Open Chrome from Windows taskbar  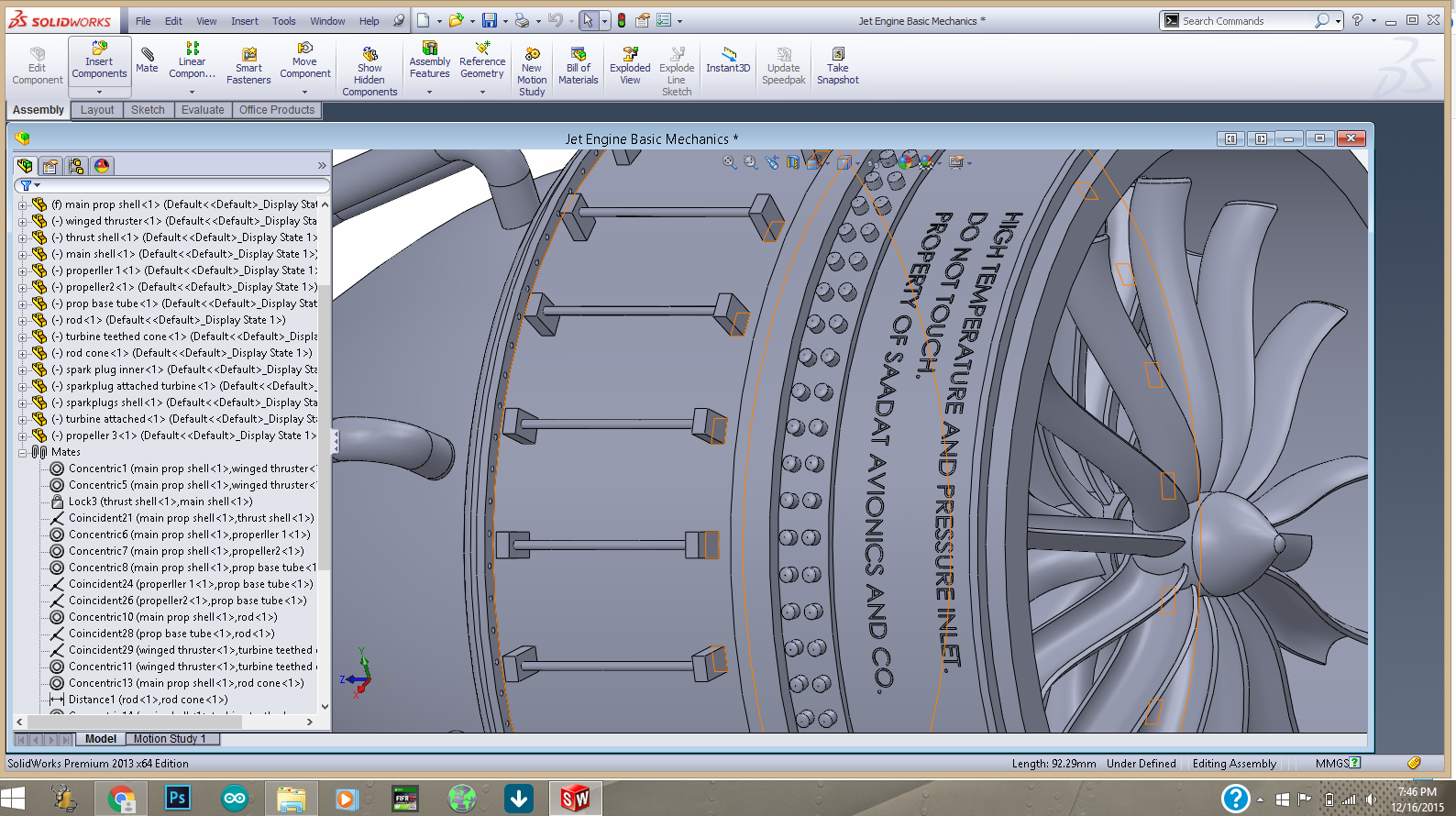[120, 799]
